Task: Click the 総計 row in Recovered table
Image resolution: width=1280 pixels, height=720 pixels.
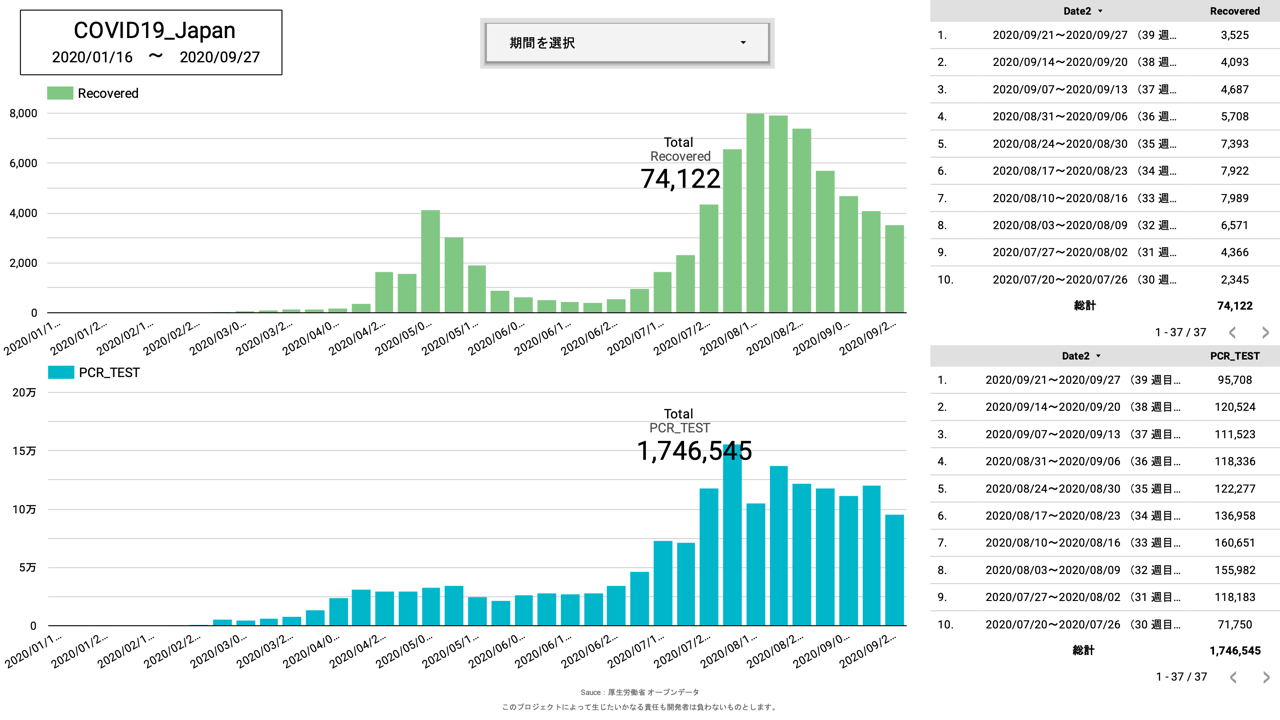Action: click(x=1084, y=305)
